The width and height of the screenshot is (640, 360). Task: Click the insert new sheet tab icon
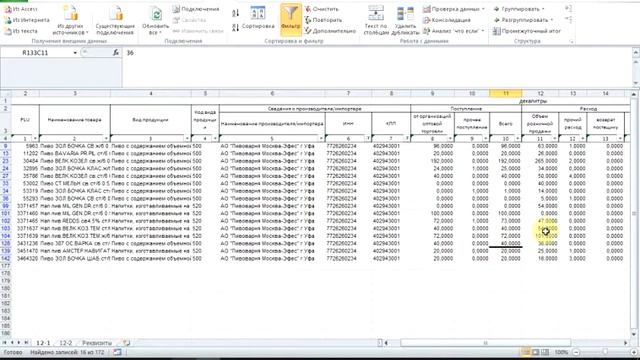pos(127,343)
